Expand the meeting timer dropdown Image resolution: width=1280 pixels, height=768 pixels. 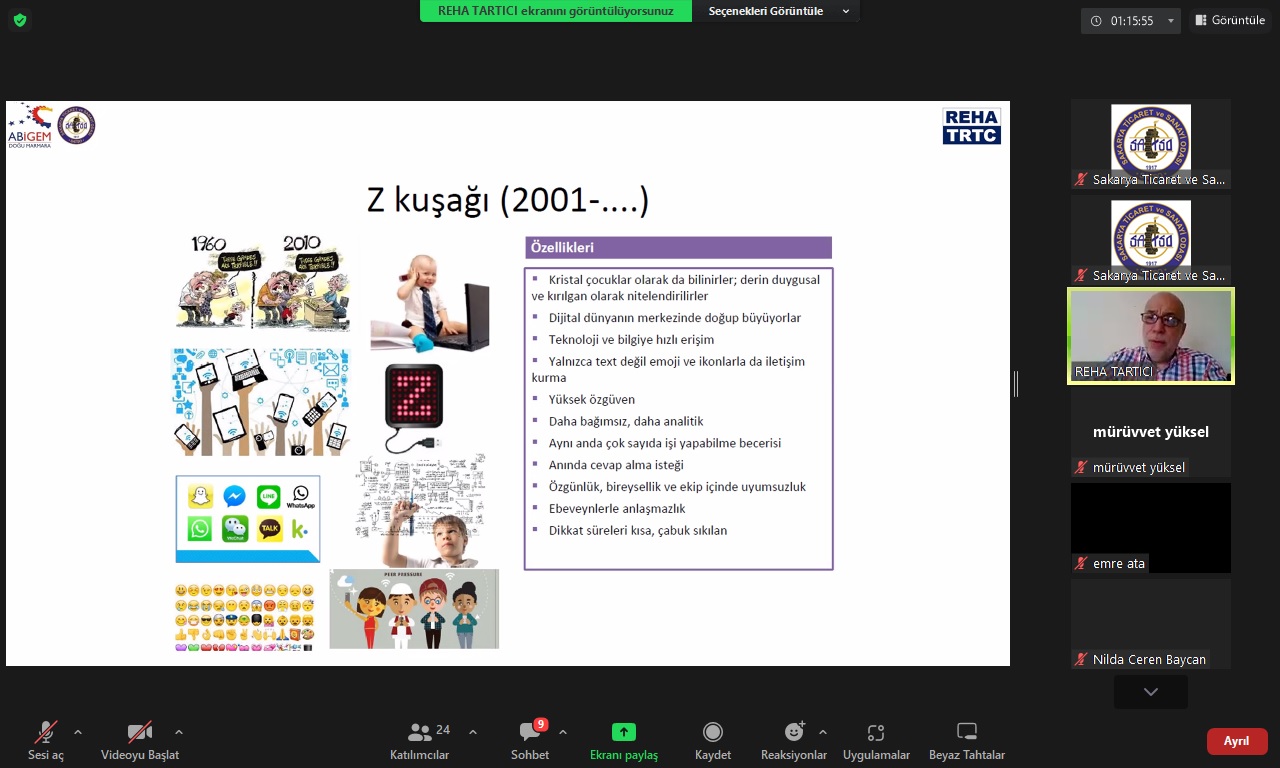pos(1171,21)
